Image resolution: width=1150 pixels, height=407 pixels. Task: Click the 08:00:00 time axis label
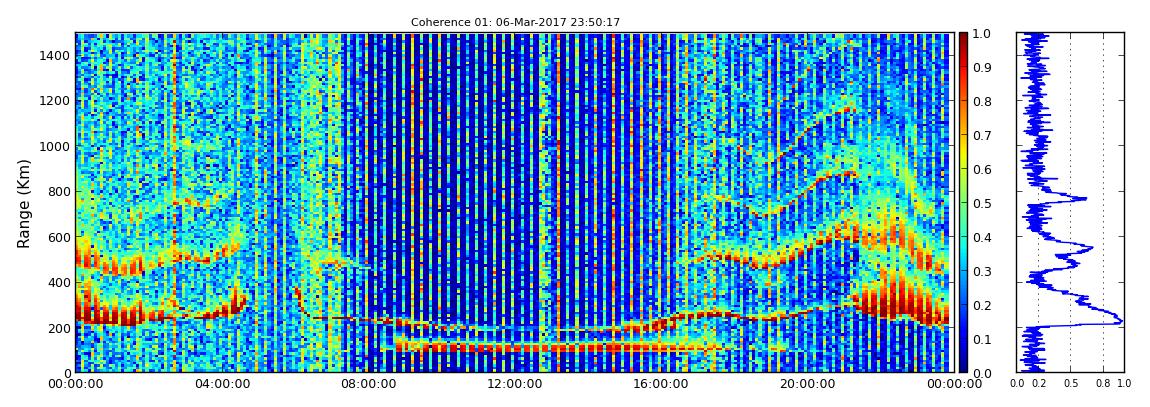[x=366, y=384]
